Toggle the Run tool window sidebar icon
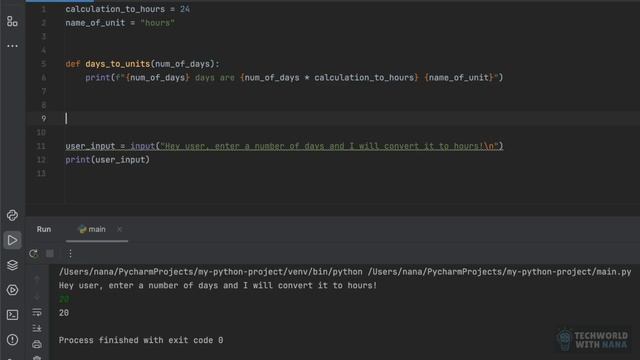The image size is (640, 360). [12, 240]
